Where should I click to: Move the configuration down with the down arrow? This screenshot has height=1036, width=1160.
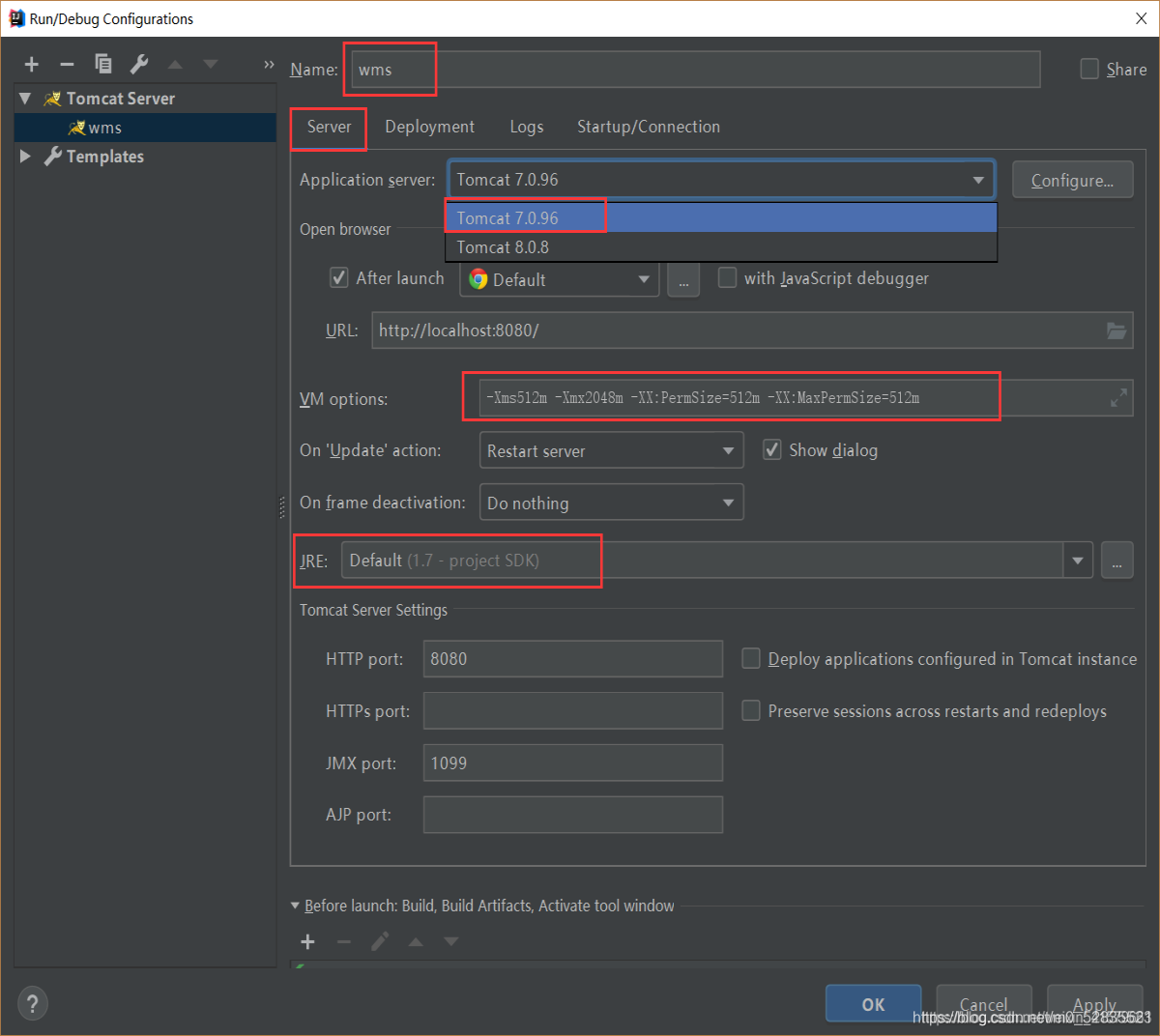(211, 65)
